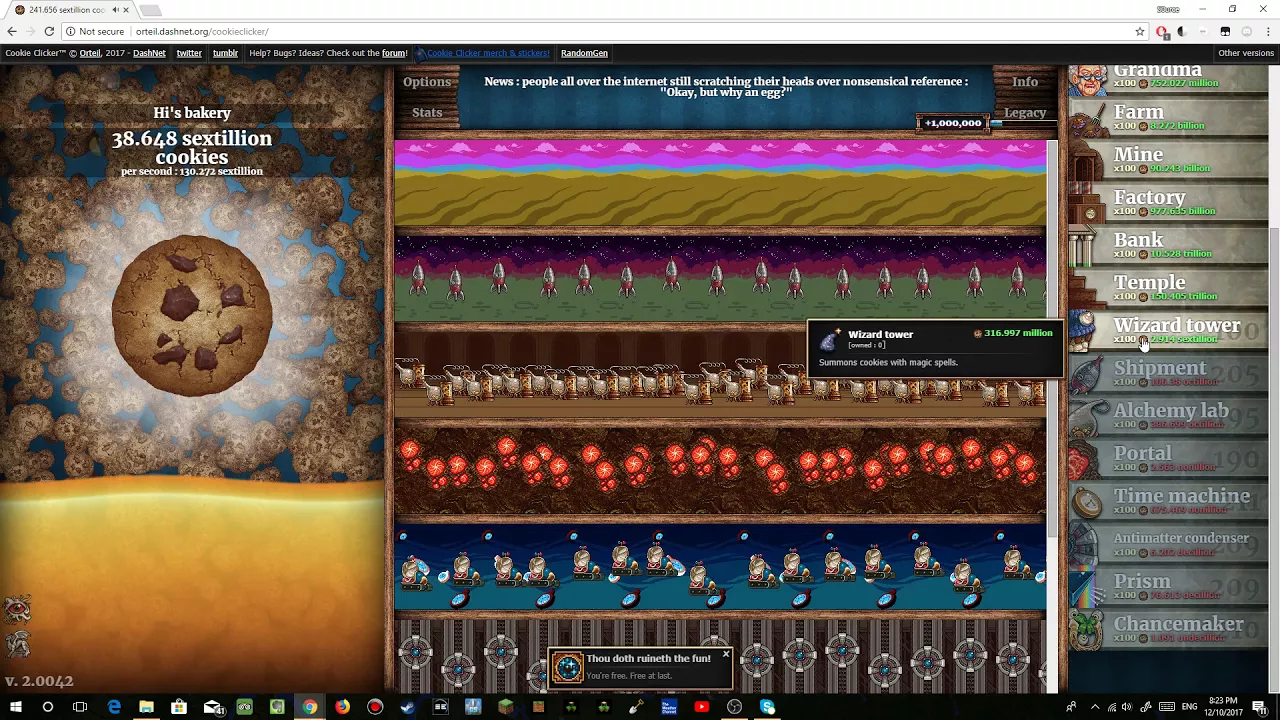This screenshot has width=1280, height=720.
Task: Select the Chancemaker store item
Action: (x=1168, y=630)
